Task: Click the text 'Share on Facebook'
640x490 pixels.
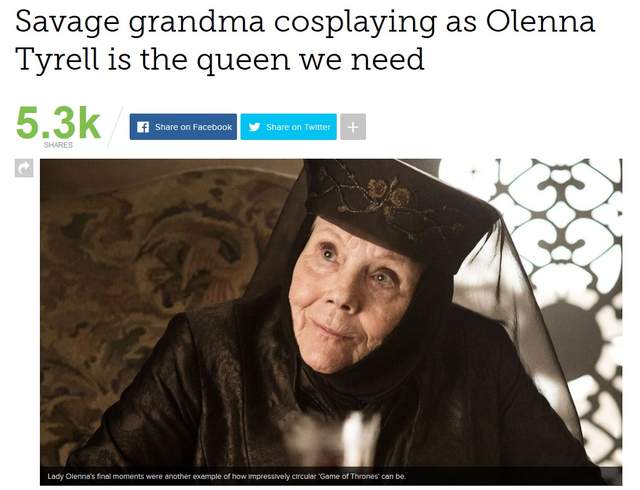Action: (x=193, y=127)
